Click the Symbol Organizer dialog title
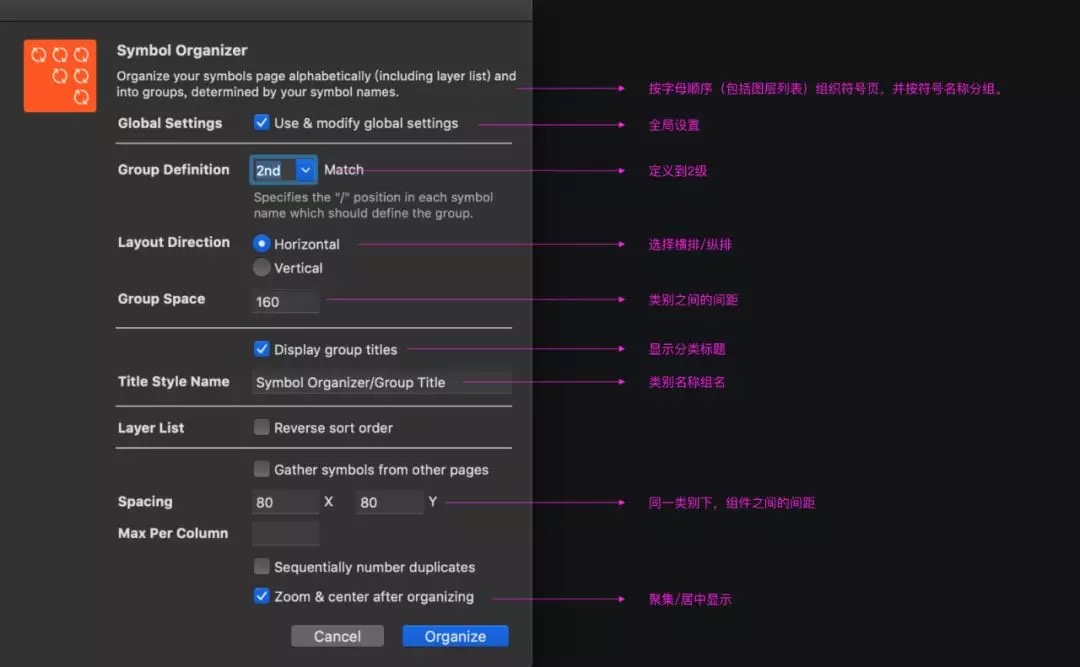This screenshot has width=1080, height=667. pyautogui.click(x=182, y=50)
